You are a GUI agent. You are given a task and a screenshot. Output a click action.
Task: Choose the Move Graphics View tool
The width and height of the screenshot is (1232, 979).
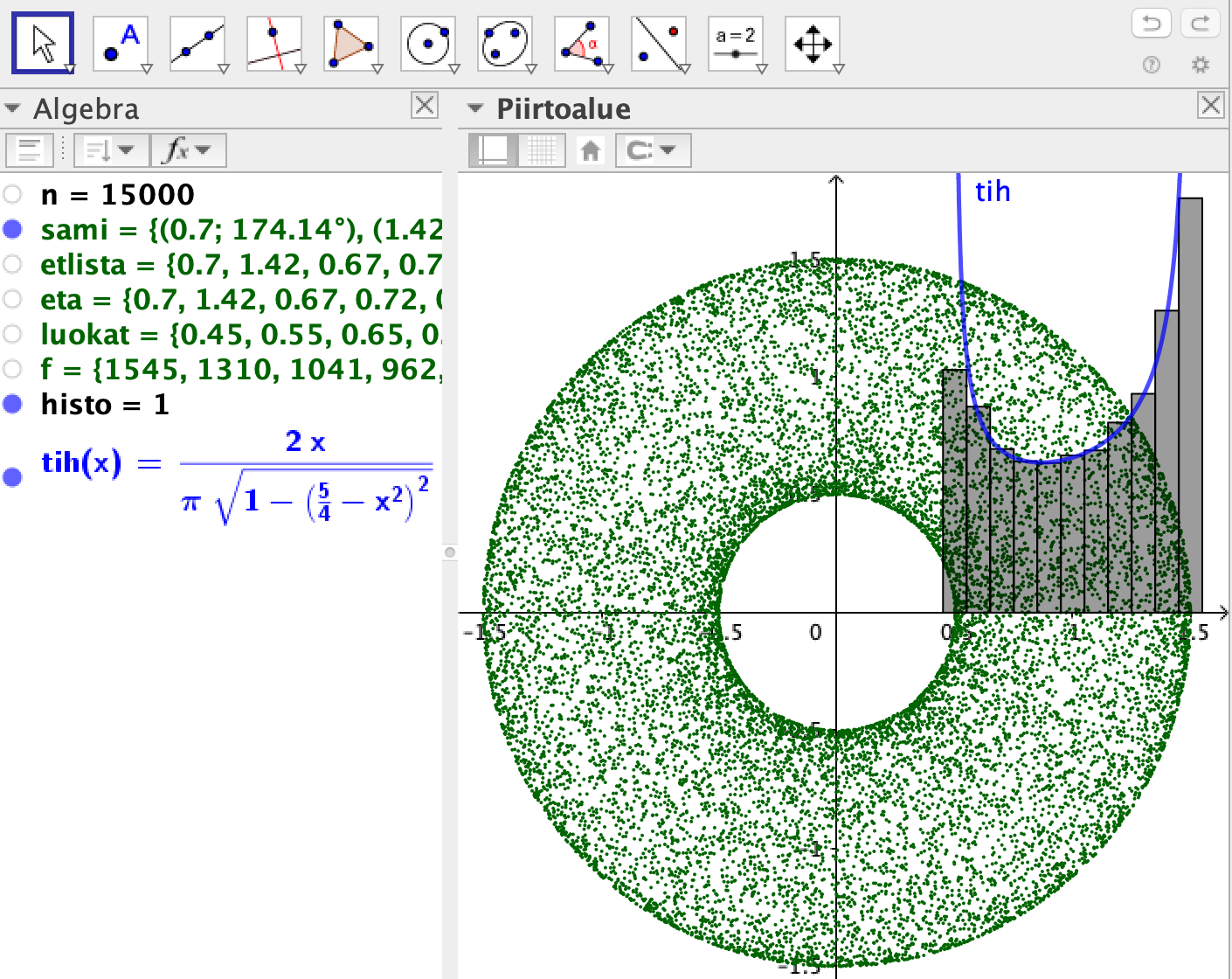click(813, 43)
